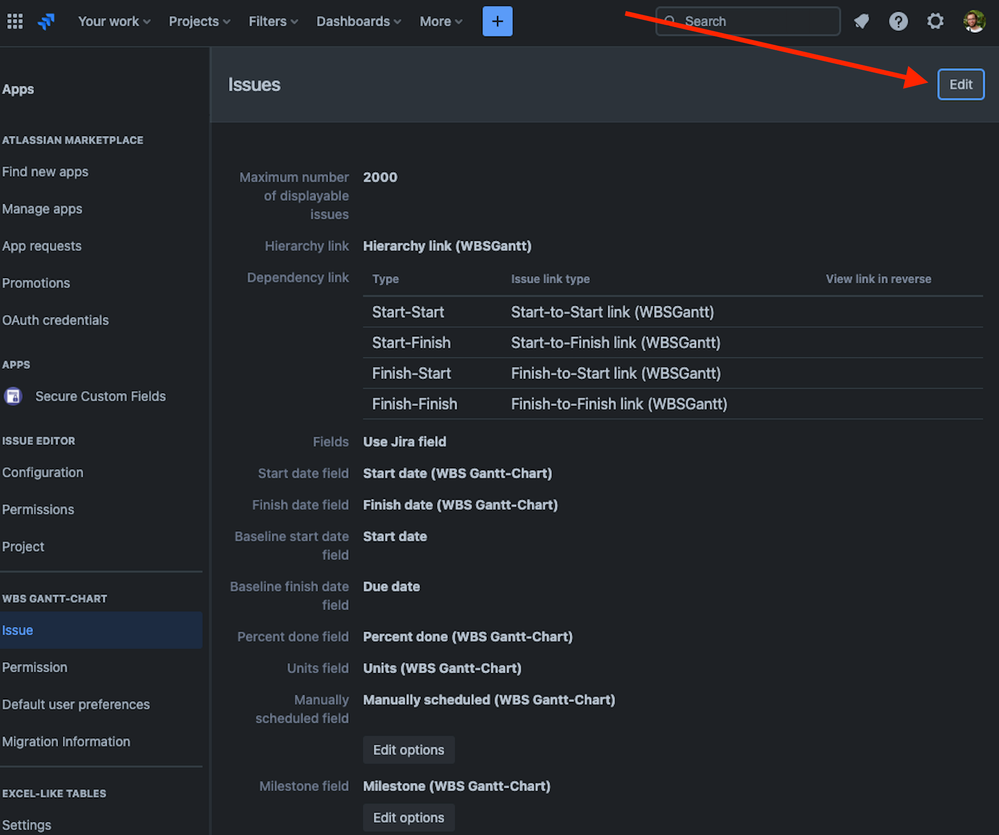Click Start date (WBS Gantt-Chart) value
999x835 pixels.
click(457, 473)
